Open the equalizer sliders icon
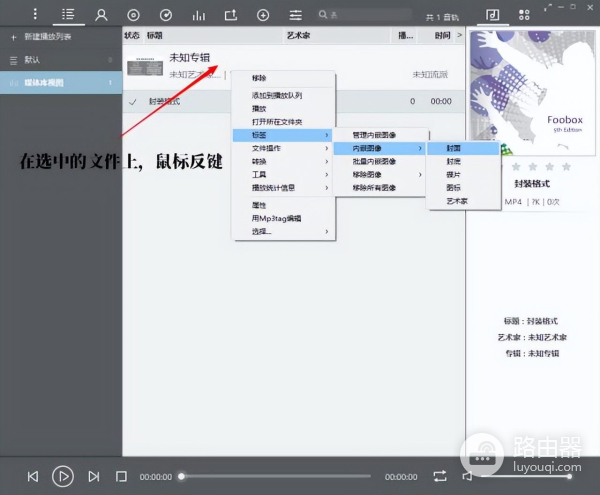600x495 pixels. [295, 15]
